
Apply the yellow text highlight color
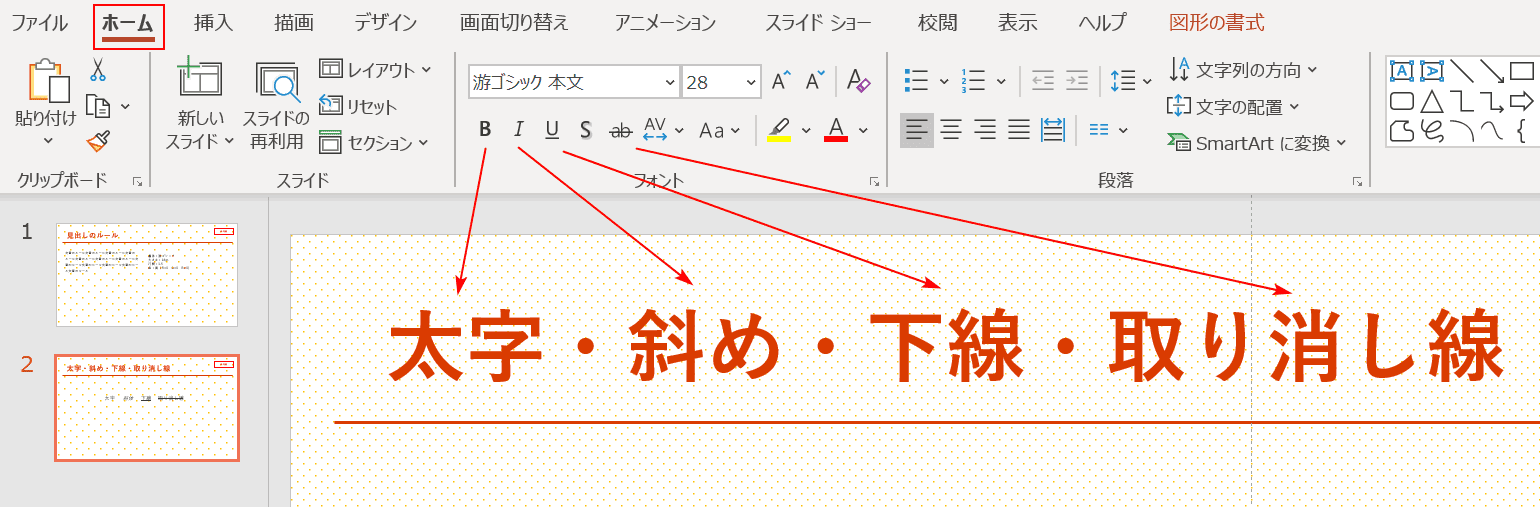(x=780, y=130)
